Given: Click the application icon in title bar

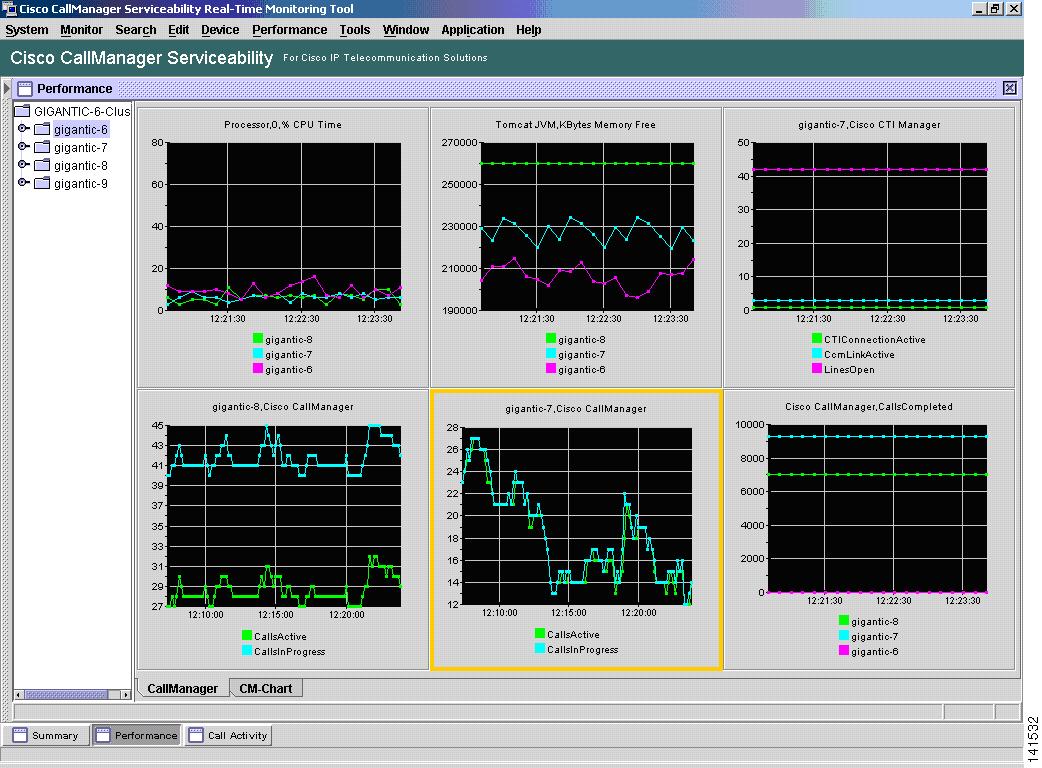Looking at the screenshot, I should coord(9,9).
